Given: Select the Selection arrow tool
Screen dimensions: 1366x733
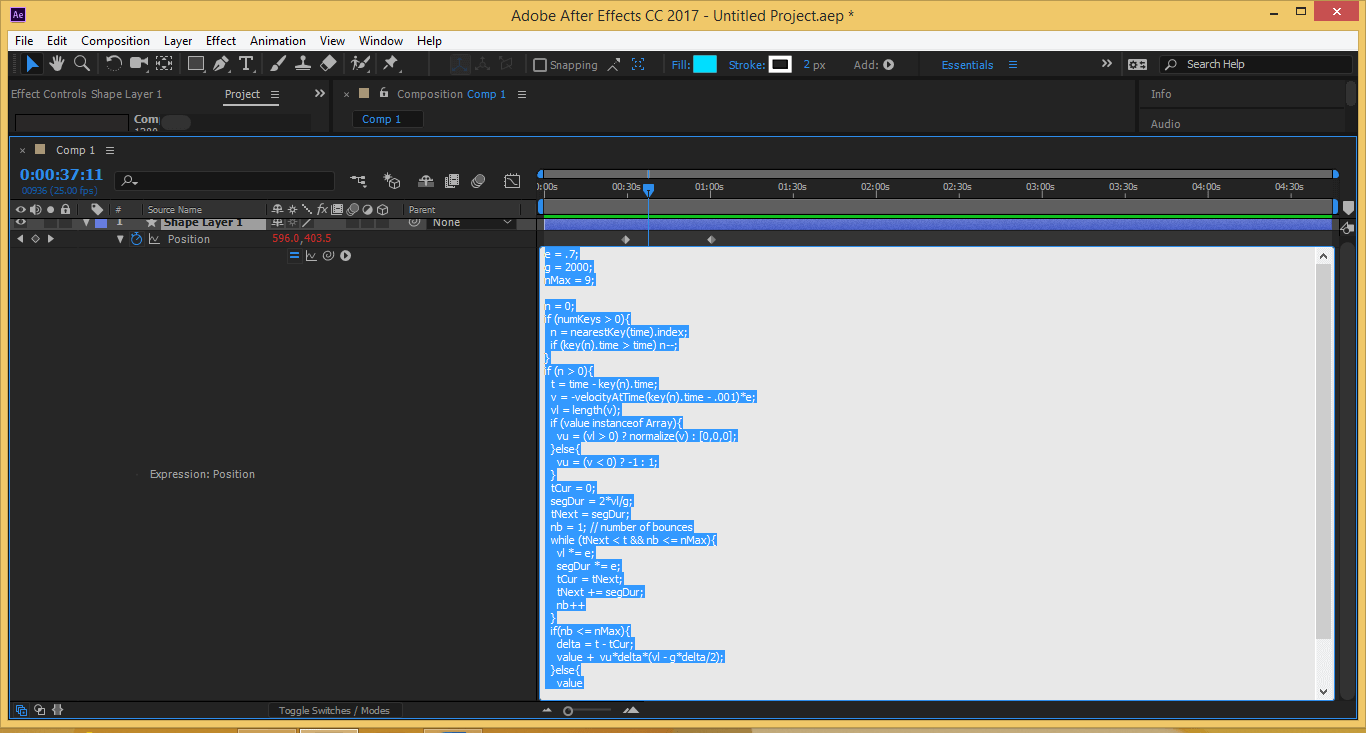Looking at the screenshot, I should click(33, 64).
